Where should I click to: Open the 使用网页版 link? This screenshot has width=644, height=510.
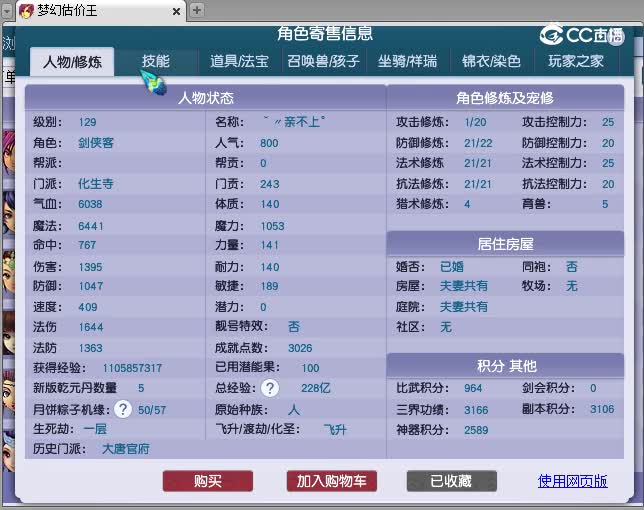[573, 481]
